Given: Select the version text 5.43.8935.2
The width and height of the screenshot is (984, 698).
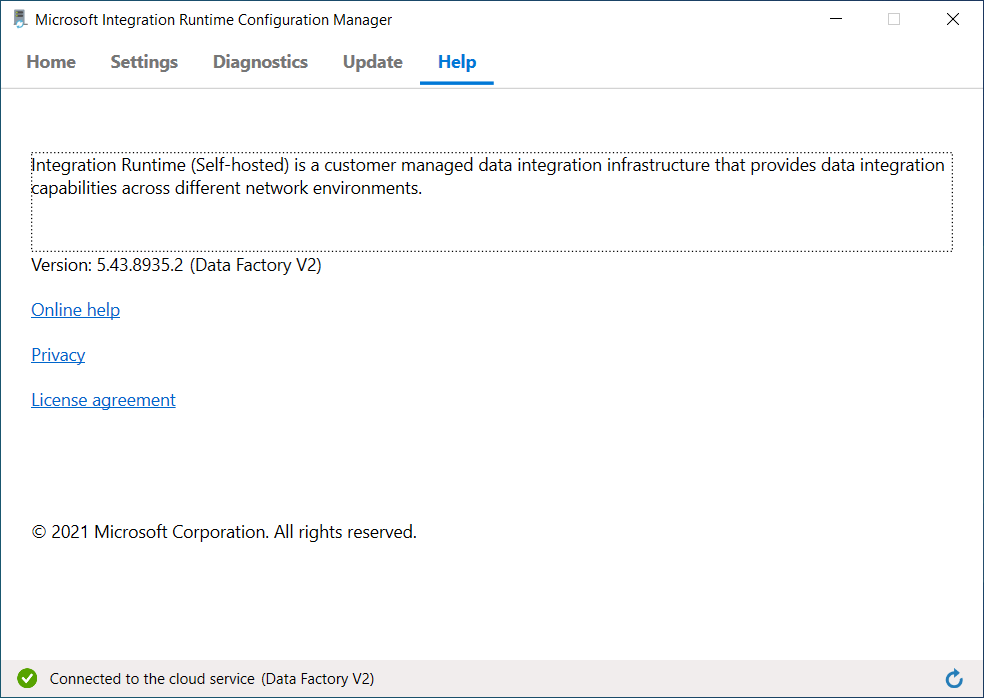Looking at the screenshot, I should pyautogui.click(x=140, y=265).
